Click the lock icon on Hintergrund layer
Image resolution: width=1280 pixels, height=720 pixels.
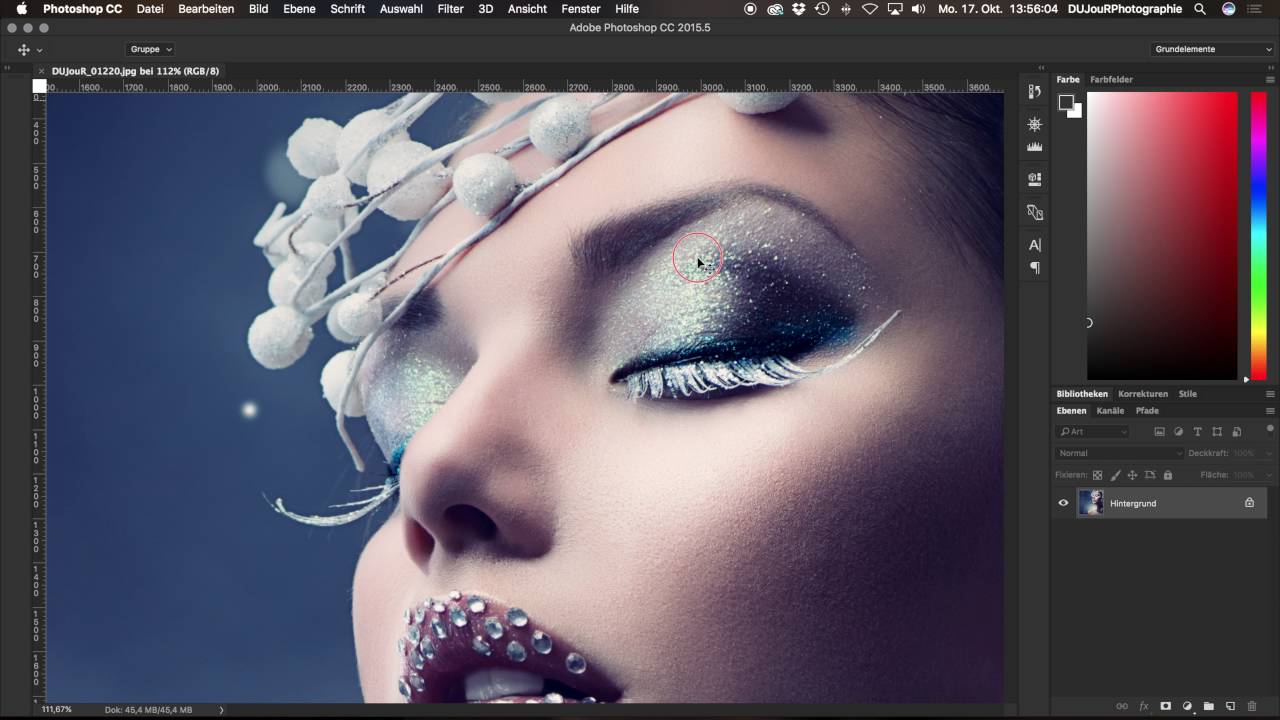[x=1249, y=503]
